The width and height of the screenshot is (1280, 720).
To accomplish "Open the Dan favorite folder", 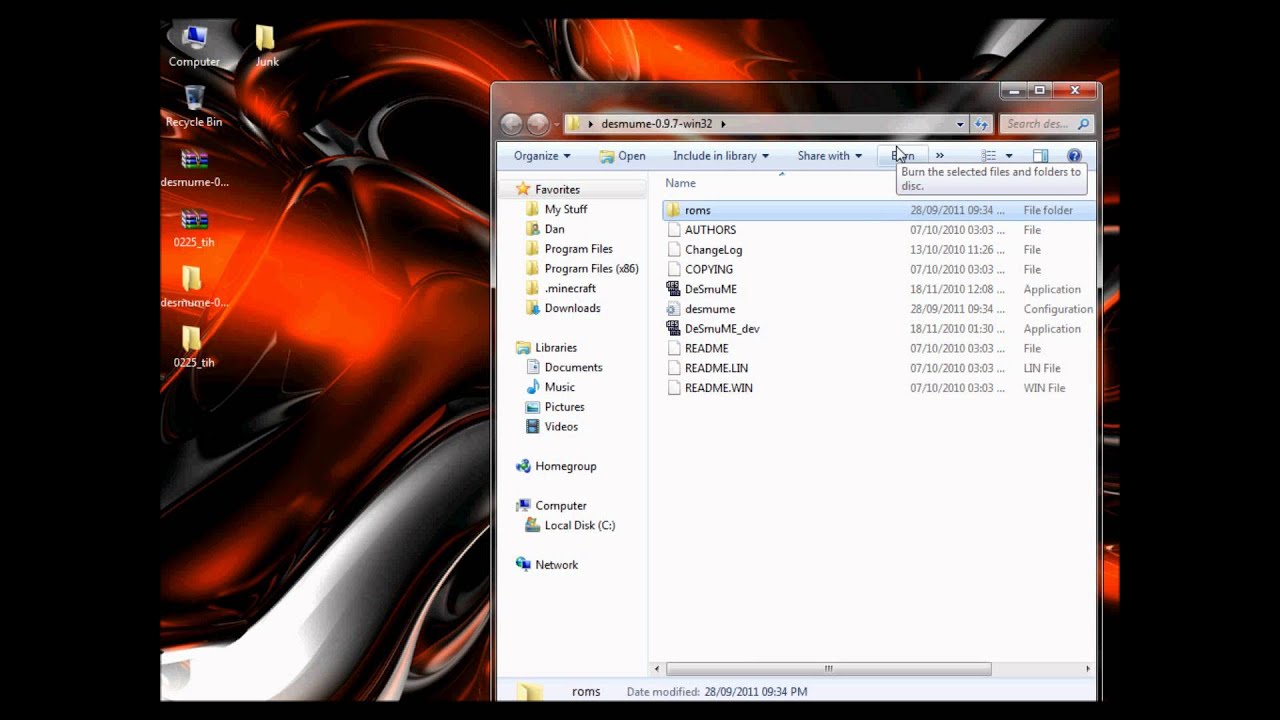I will pos(554,229).
